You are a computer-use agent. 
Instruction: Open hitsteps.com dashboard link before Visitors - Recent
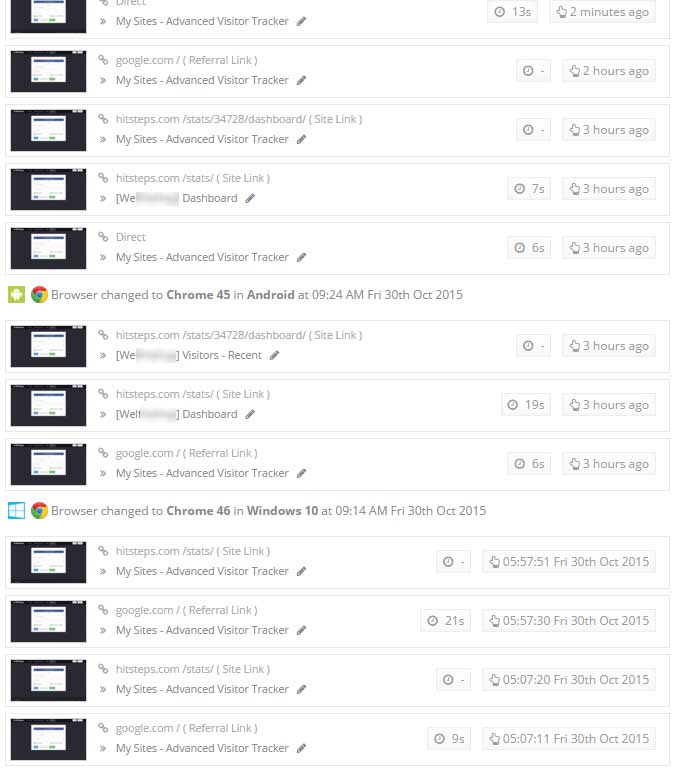[239, 335]
